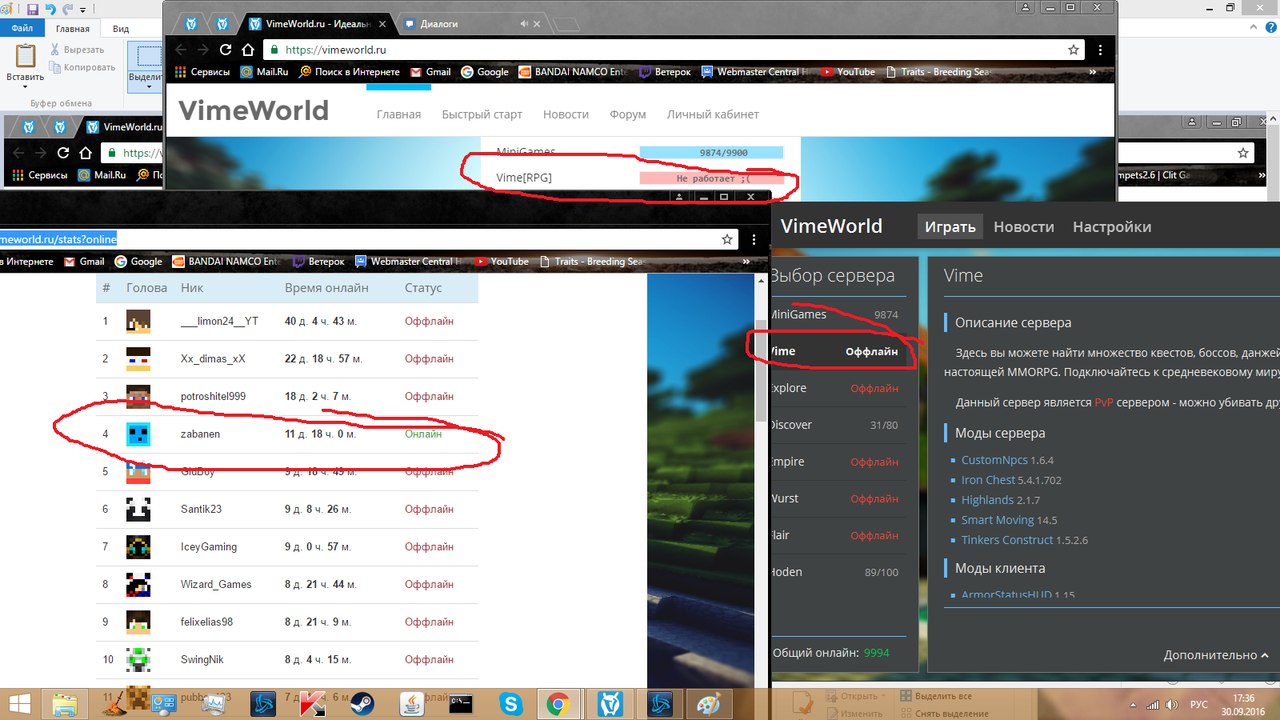Screen dimensions: 1280x720
Task: Click home icon in top browser window
Action: 247,49
